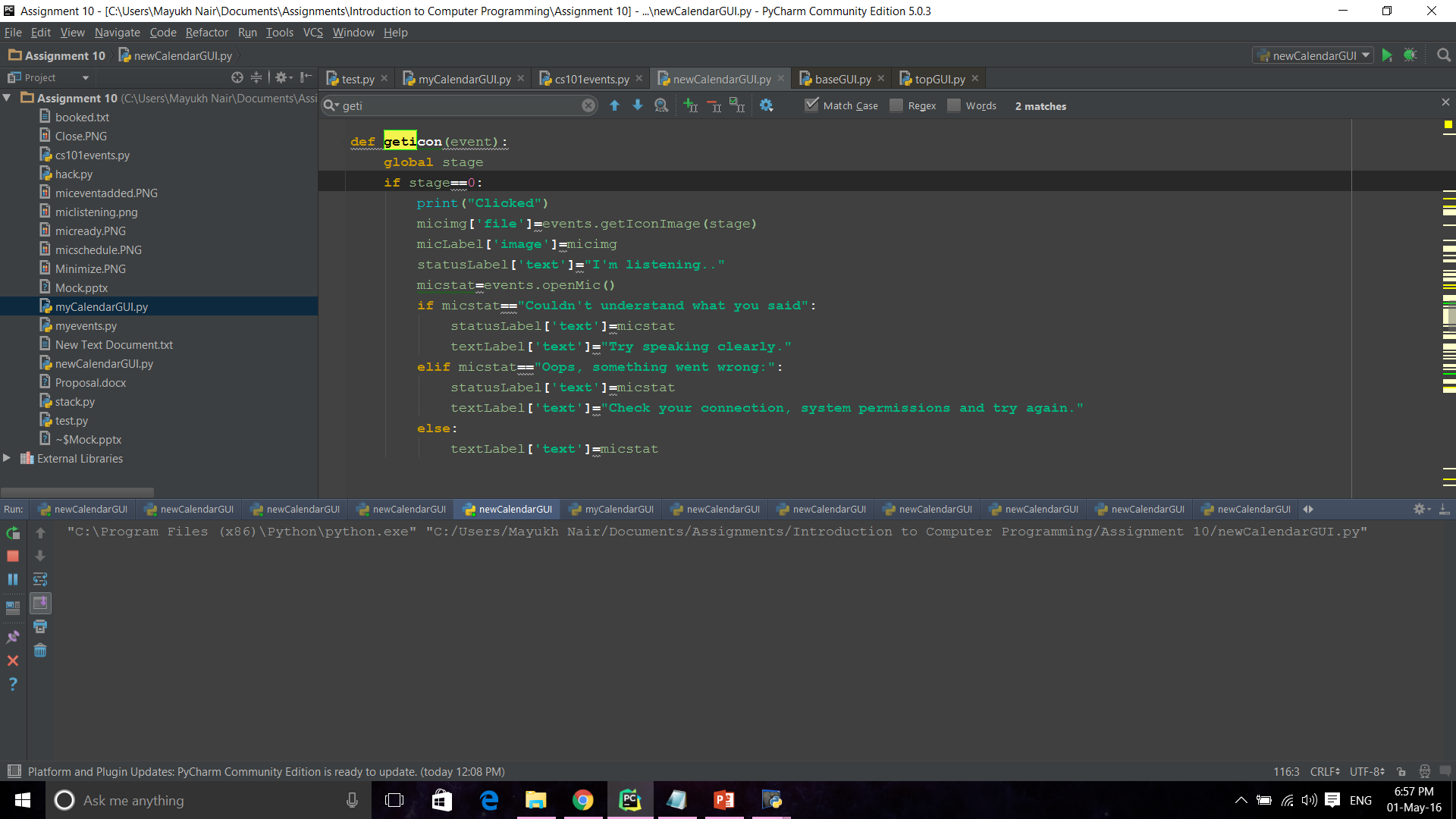
Task: Print the console output
Action: [x=40, y=627]
